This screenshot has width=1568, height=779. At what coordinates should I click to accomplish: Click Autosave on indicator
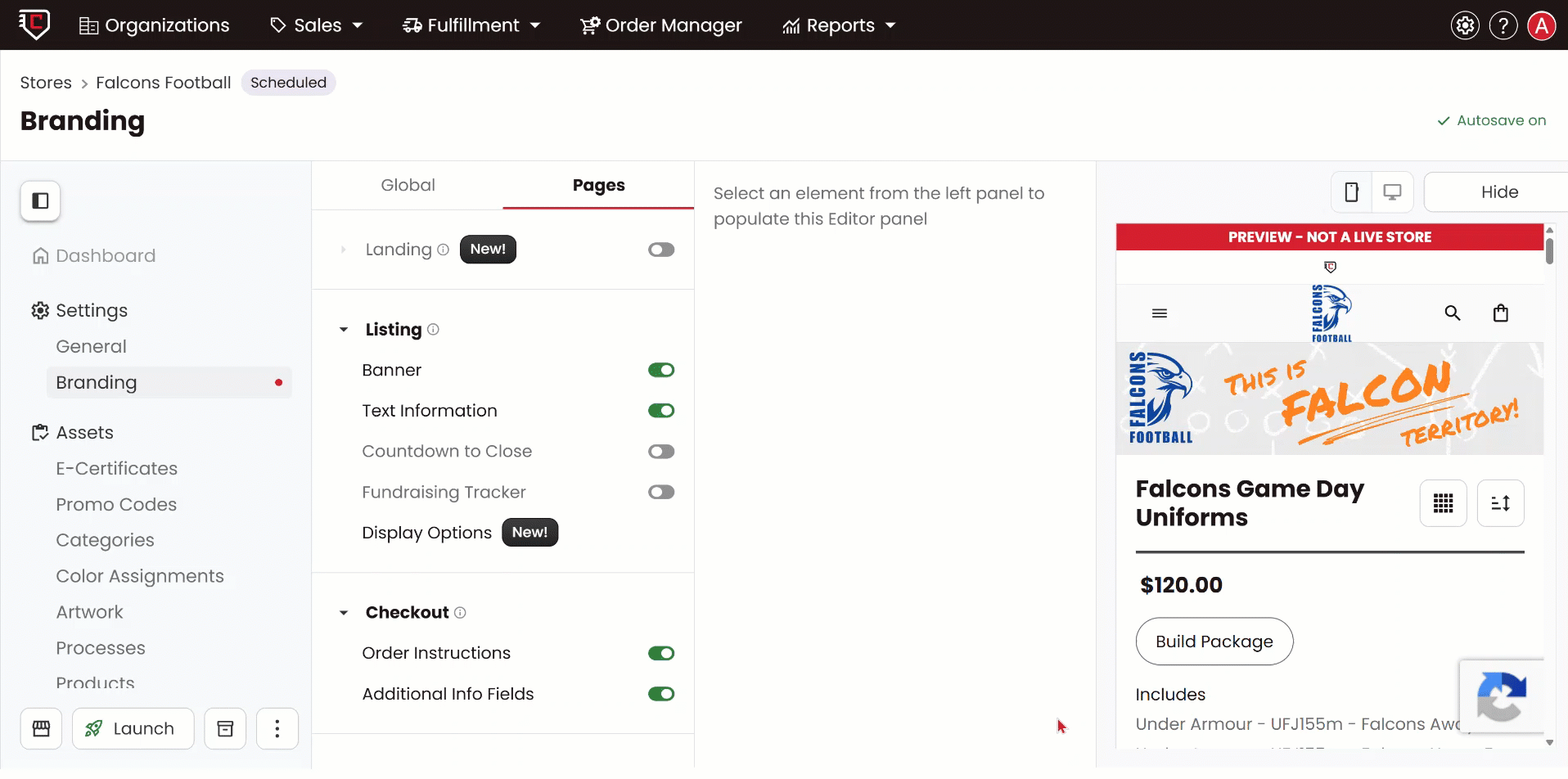(x=1492, y=120)
